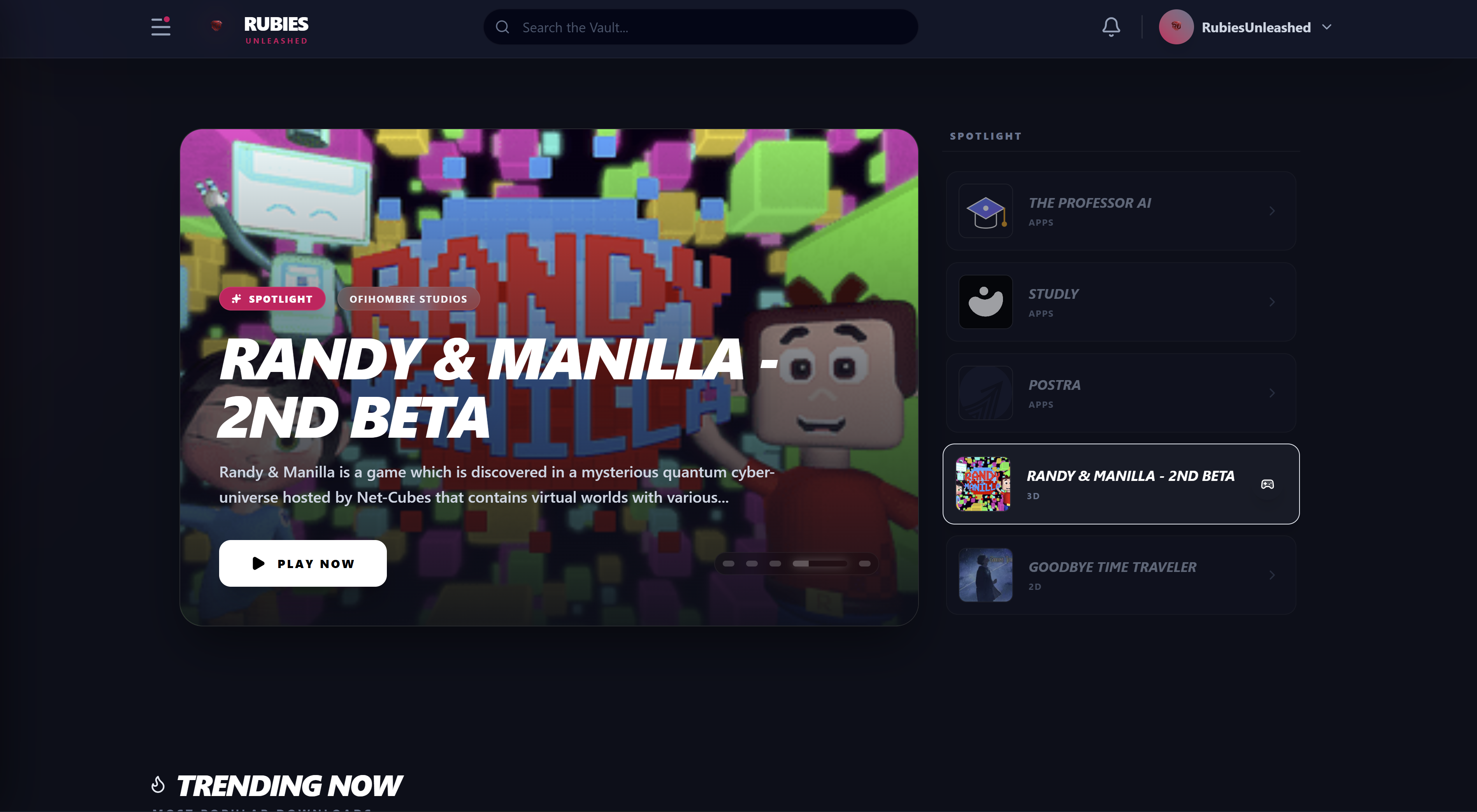
Task: Click the Search the Vault input field
Action: pos(700,27)
